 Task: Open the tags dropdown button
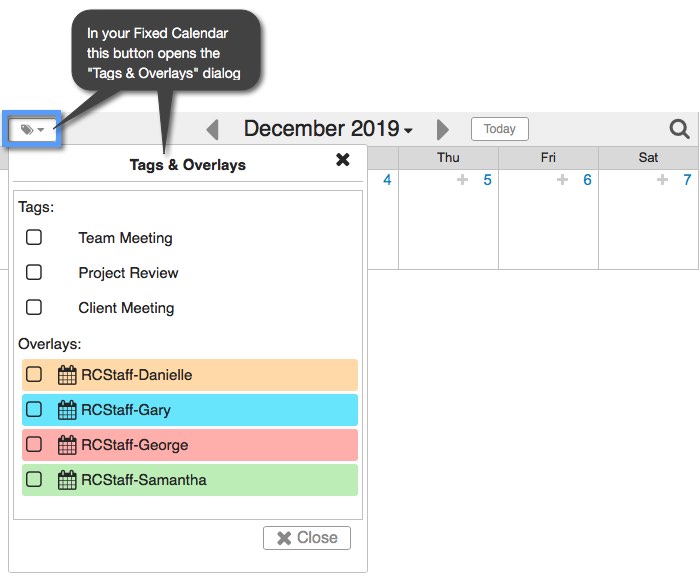pos(32,129)
